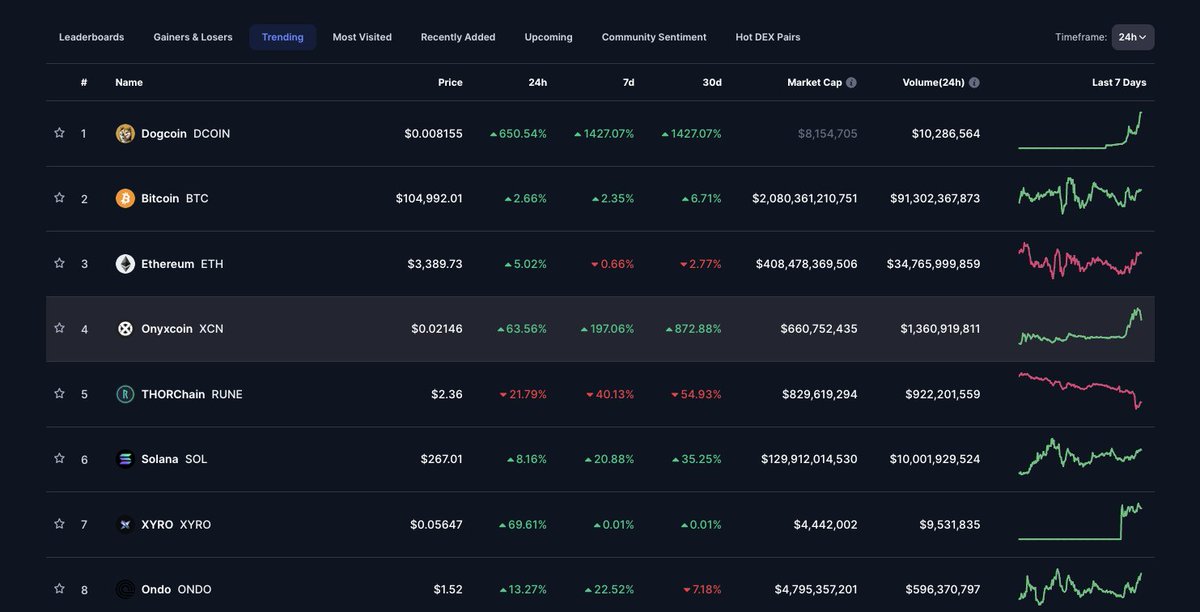Switch to the Most Visited tab
Screen dimensions: 1200x612
(361, 36)
